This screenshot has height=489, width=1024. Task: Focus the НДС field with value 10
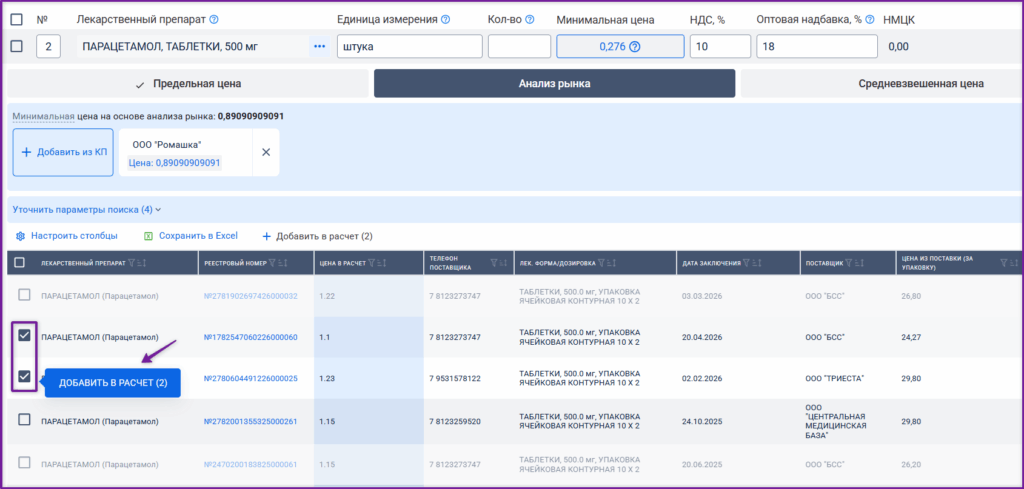[720, 46]
